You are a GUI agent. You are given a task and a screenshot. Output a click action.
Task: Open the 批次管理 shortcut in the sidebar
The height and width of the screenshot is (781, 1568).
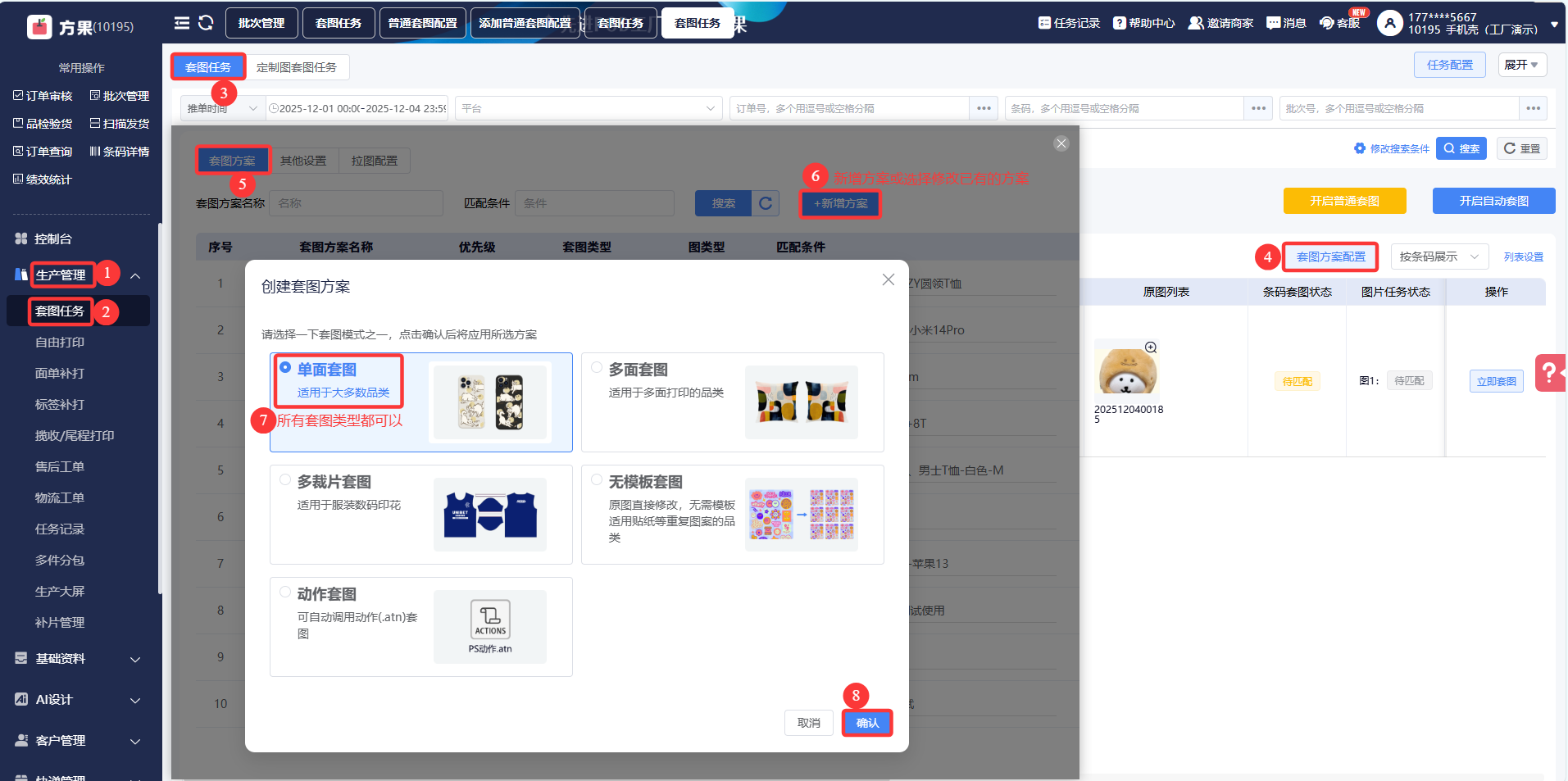pos(119,96)
